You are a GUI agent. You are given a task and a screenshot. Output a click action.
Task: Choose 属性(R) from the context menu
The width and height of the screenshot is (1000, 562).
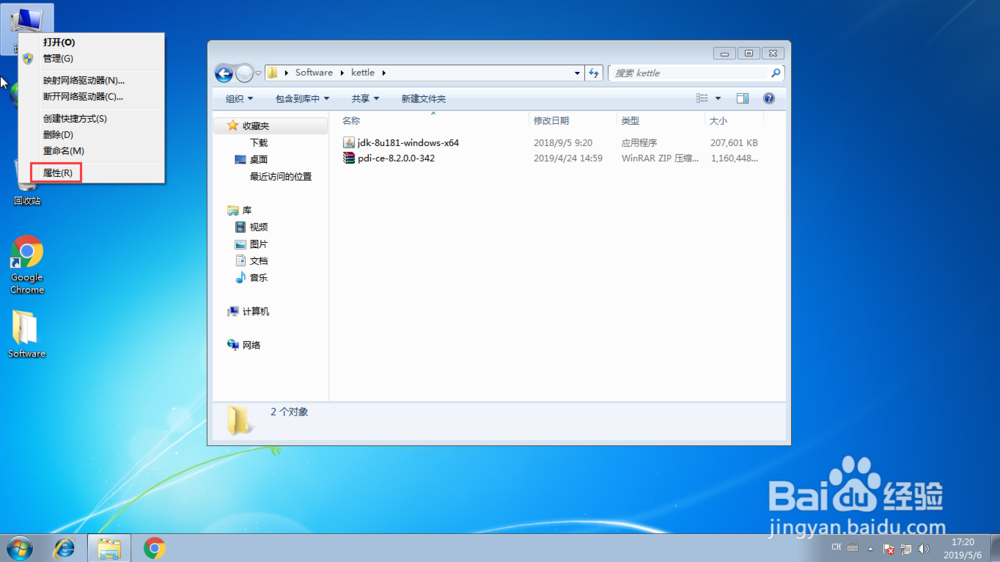point(91,173)
